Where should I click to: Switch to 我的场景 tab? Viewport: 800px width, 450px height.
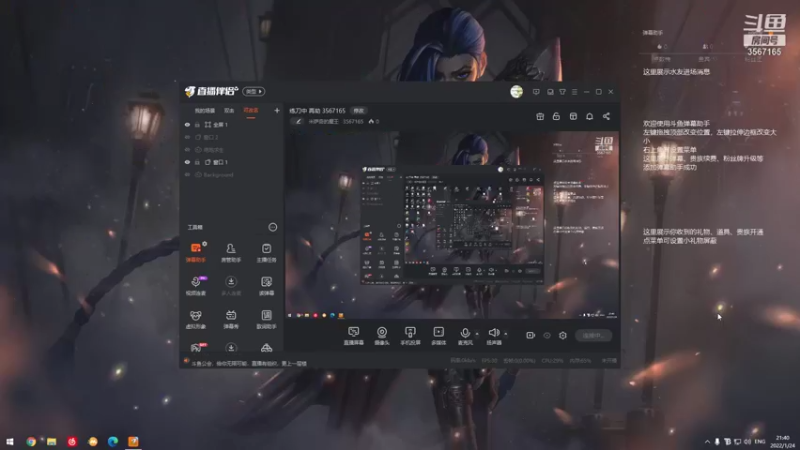tap(205, 111)
